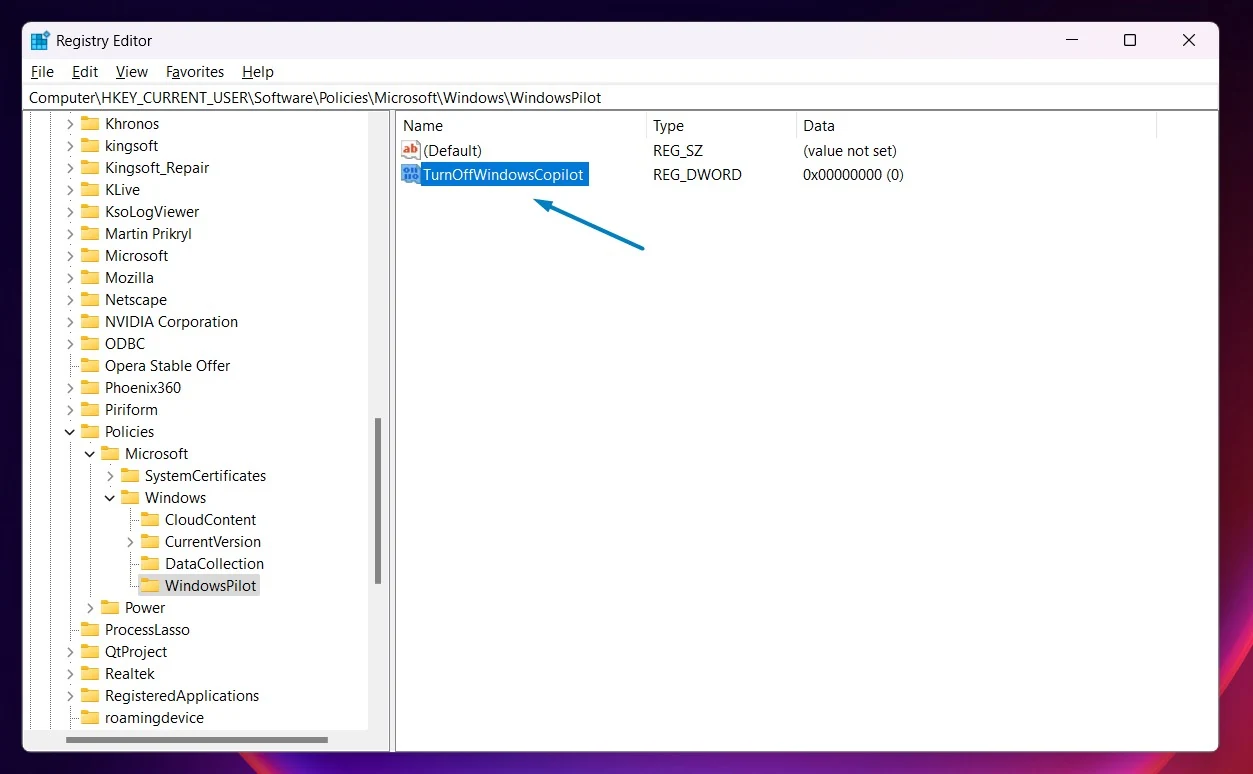Select the TurnOffWindowsCopilot value name
1253x774 pixels.
point(503,175)
